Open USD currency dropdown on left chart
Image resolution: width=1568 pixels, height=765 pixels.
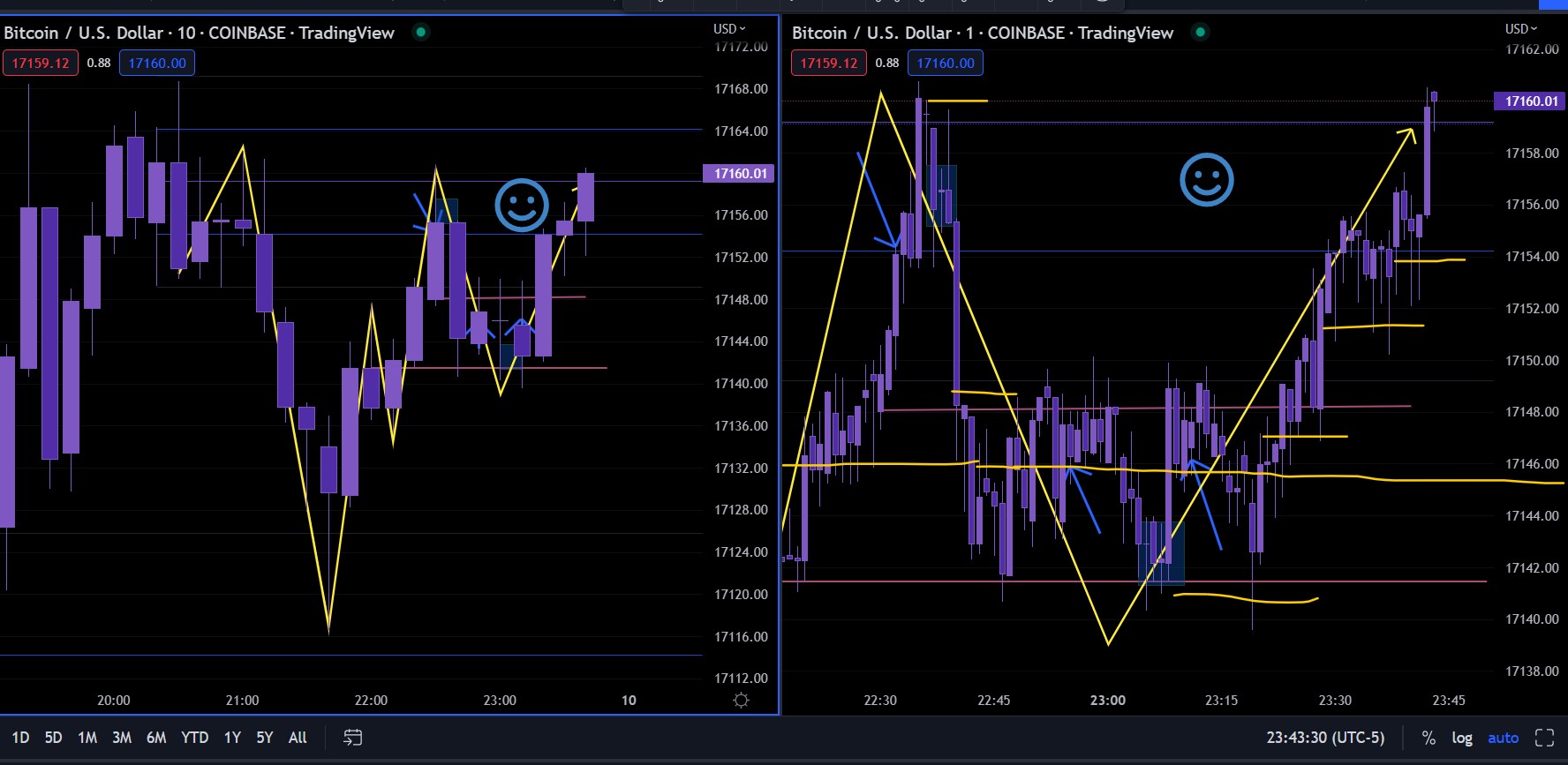tap(729, 29)
